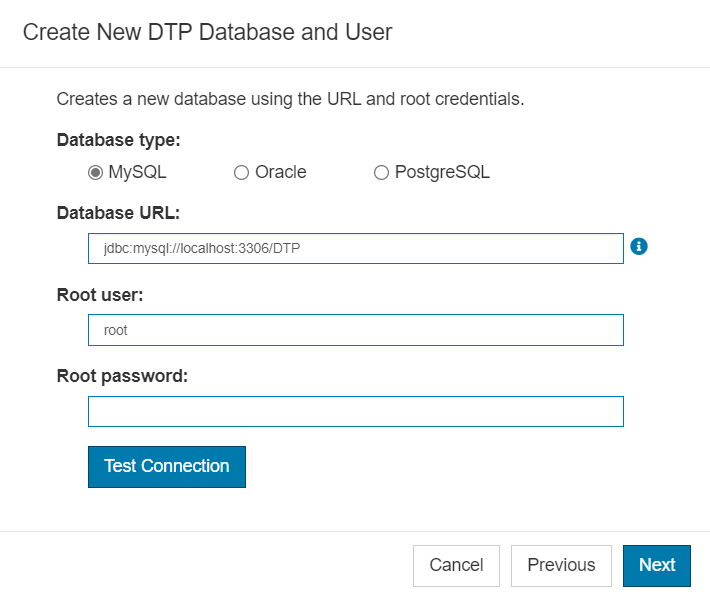Click the dialog title 'Create New DTP Database and User'
Viewport: 710px width, 600px height.
[x=207, y=33]
